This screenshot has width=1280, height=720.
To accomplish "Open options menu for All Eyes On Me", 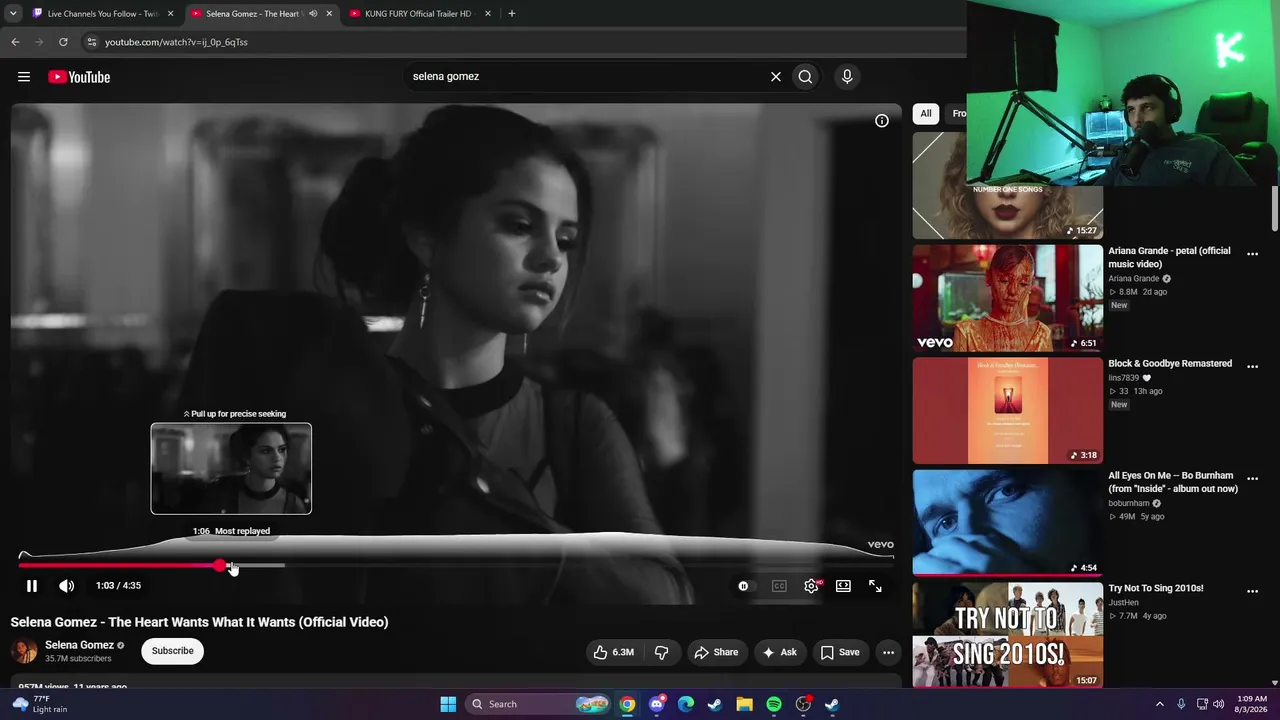I will pos(1252,479).
